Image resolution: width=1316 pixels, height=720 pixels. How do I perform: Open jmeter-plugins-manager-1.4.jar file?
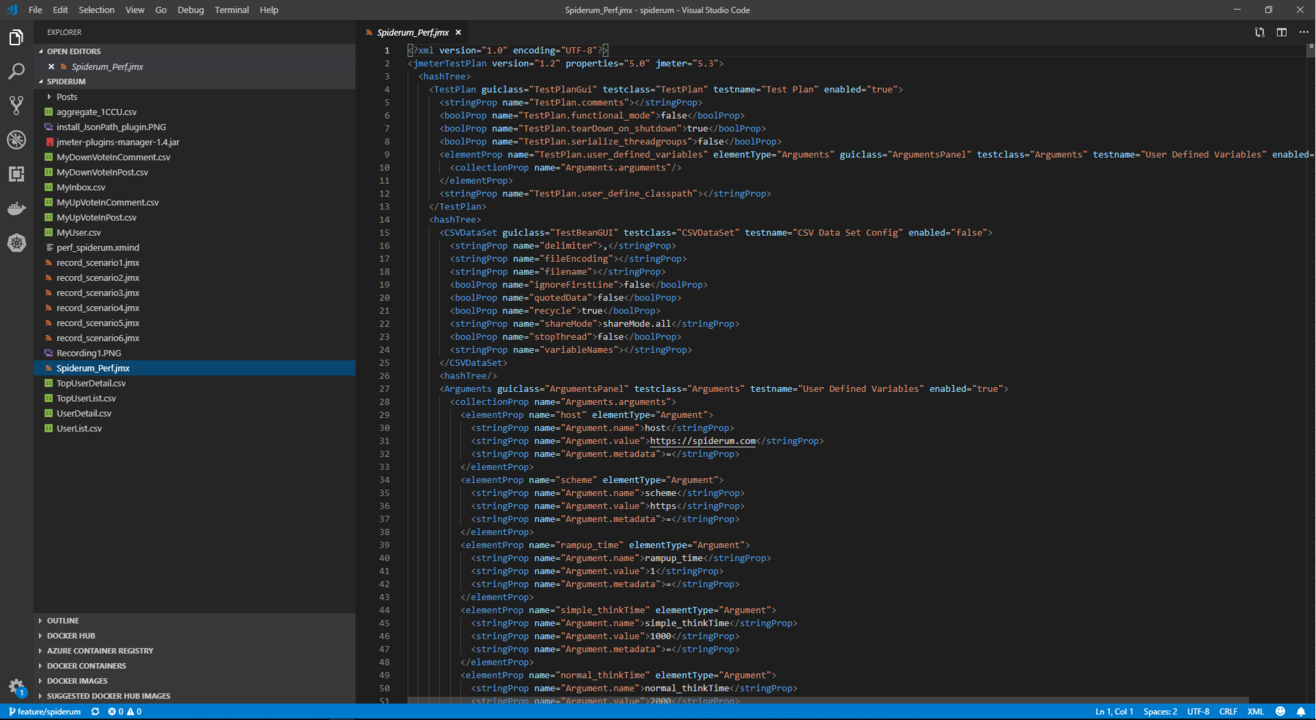point(194,142)
